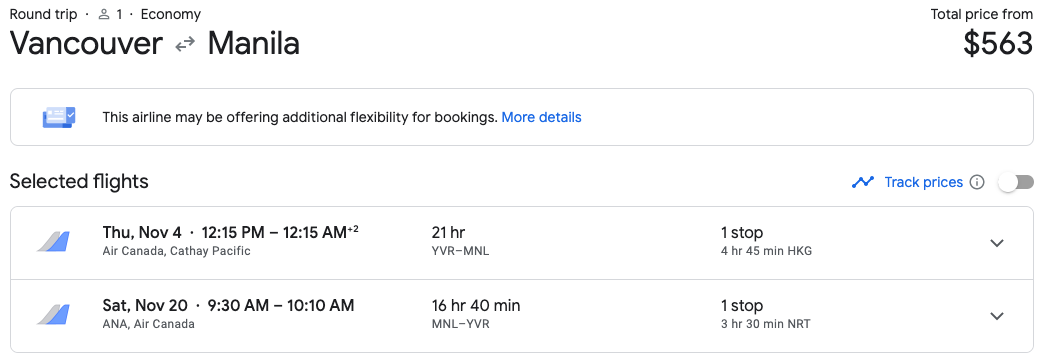
Task: Click the Air Canada, Cathay Pacific airline logo
Action: point(52,242)
